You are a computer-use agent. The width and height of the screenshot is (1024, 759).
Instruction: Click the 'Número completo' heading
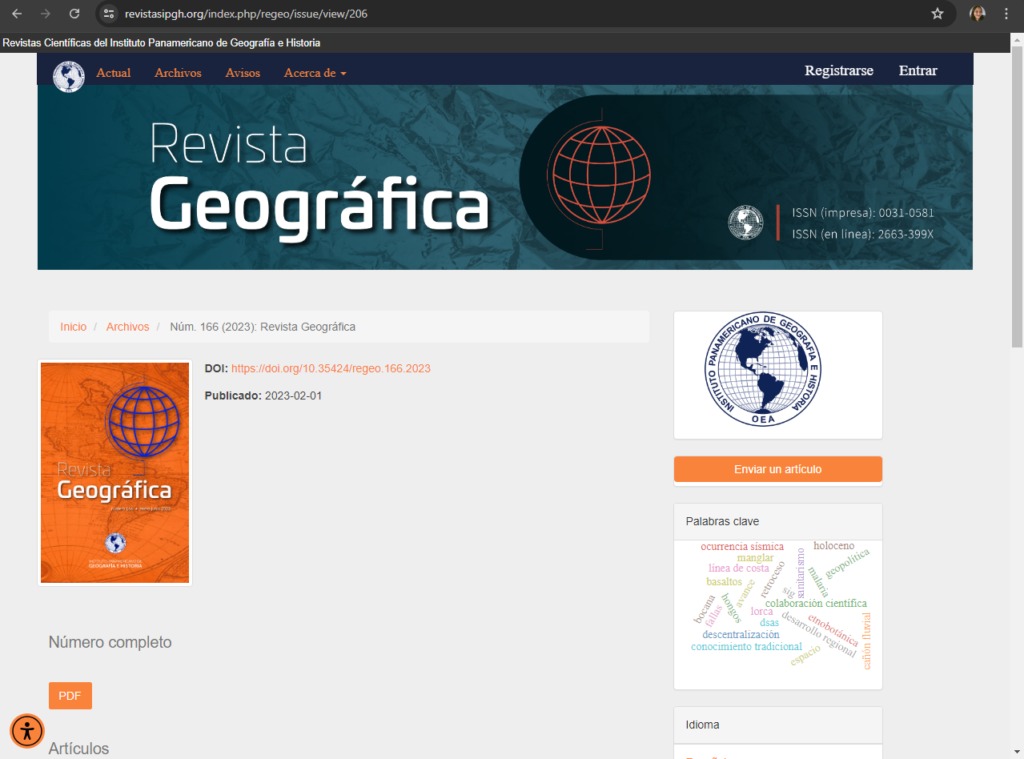click(x=110, y=642)
